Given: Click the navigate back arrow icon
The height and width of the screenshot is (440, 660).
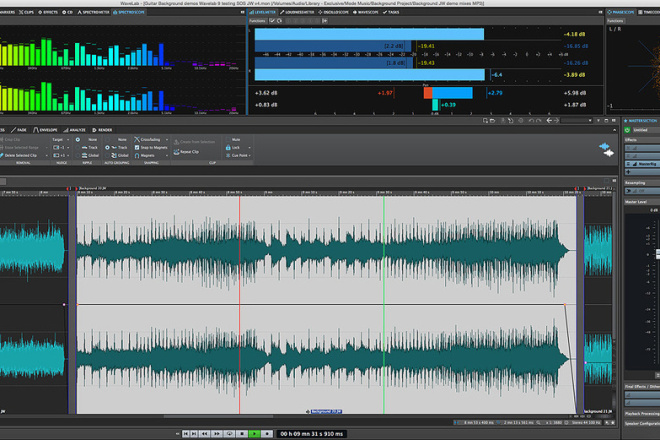Looking at the screenshot, I should point(549,120).
